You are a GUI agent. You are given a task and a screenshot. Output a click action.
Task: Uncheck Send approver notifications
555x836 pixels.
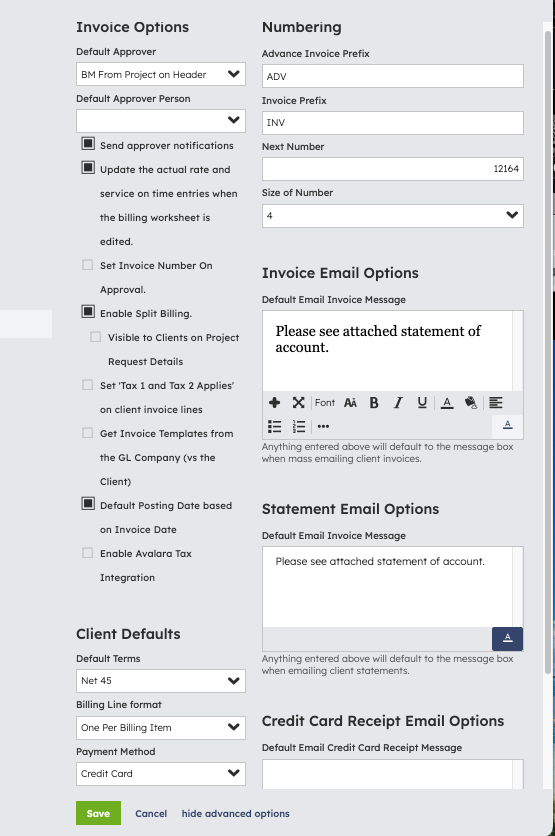(x=88, y=144)
